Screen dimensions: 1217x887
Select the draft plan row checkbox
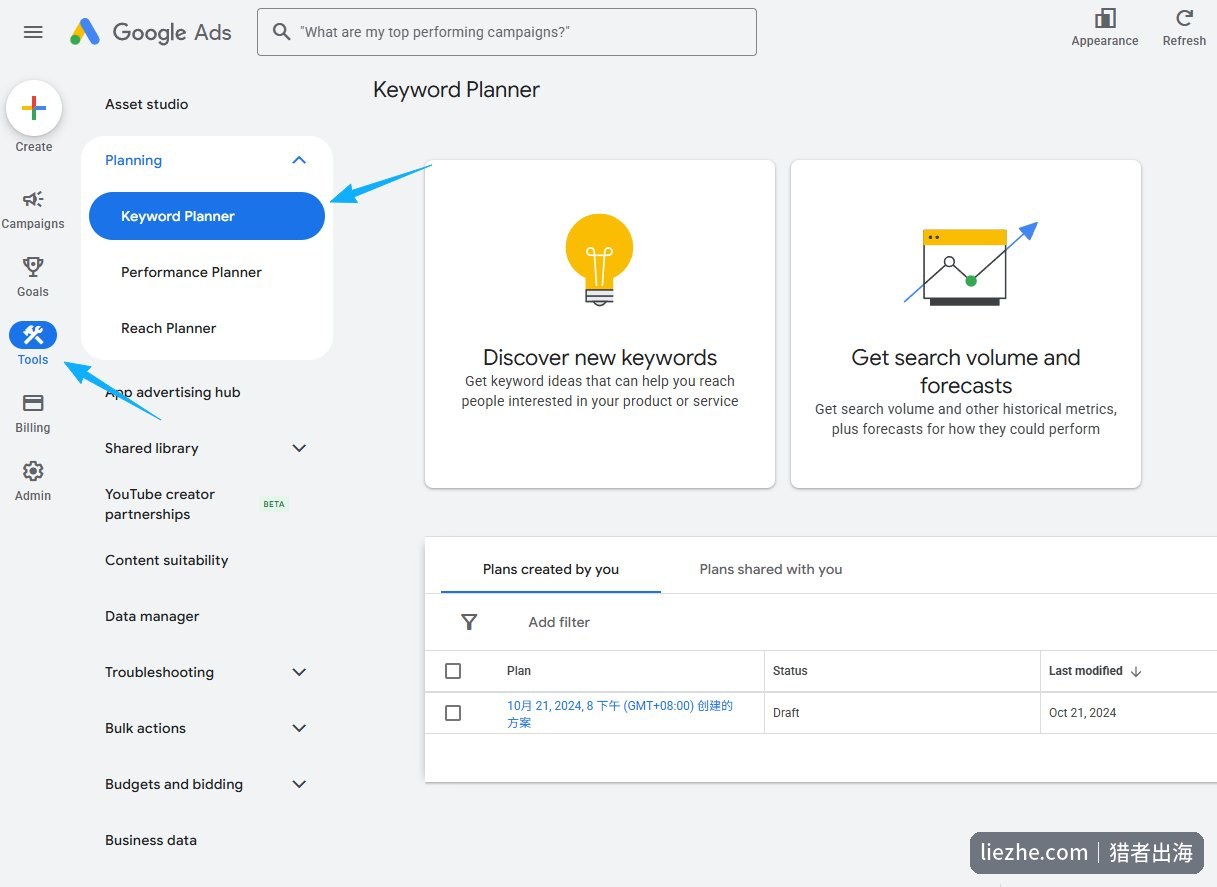(453, 713)
